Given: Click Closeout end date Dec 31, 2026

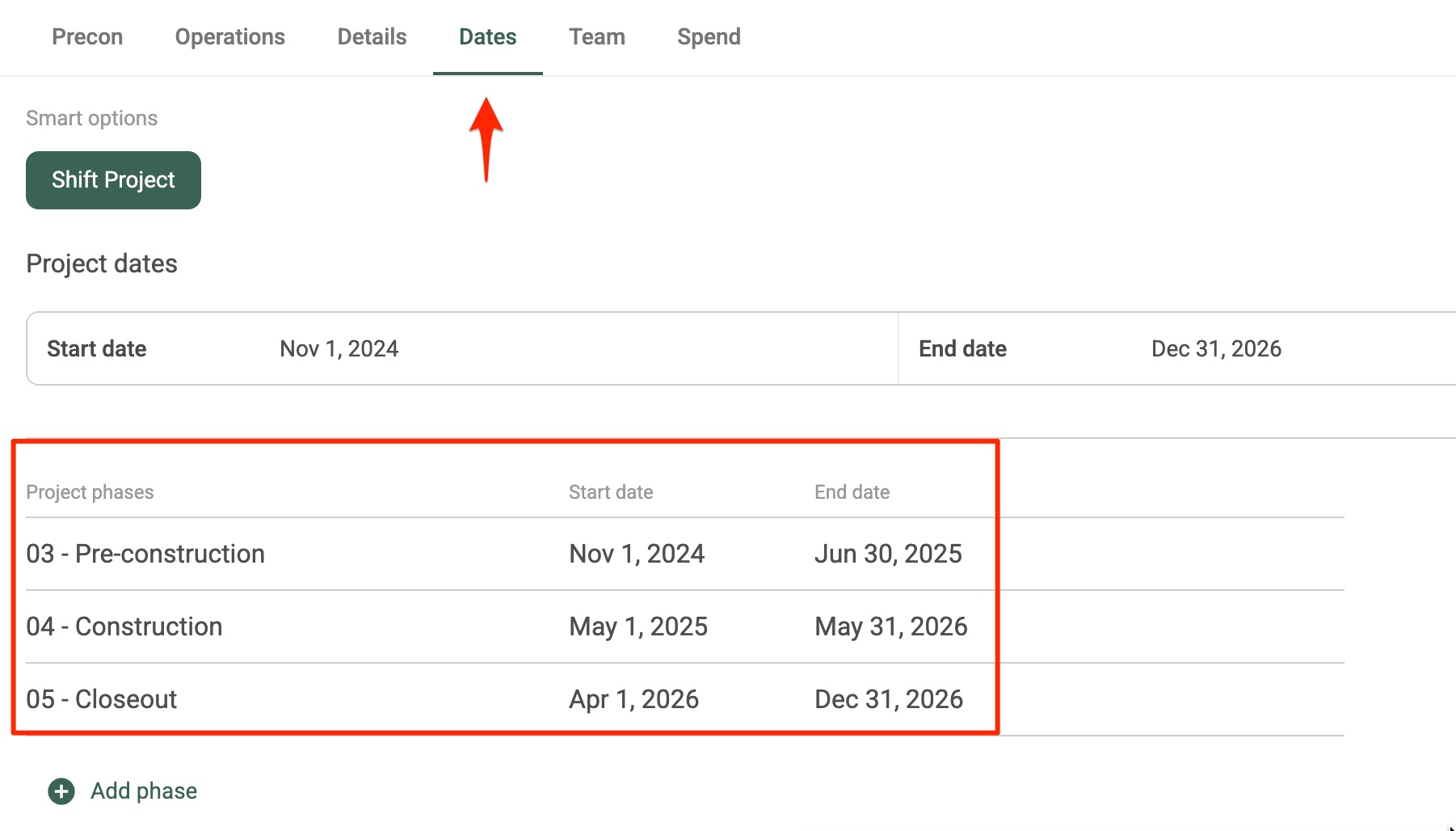Looking at the screenshot, I should pyautogui.click(x=889, y=699).
